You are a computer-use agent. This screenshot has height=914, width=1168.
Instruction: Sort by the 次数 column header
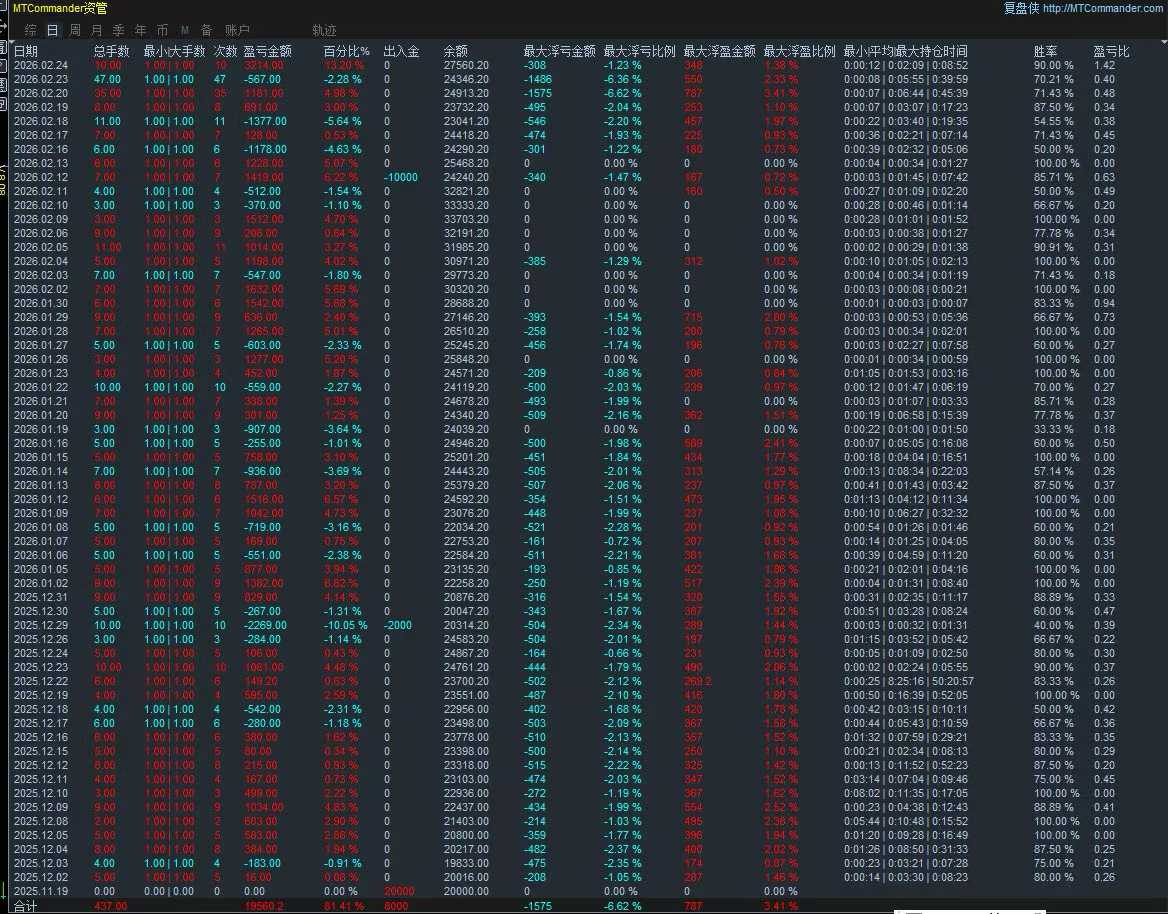[226, 51]
